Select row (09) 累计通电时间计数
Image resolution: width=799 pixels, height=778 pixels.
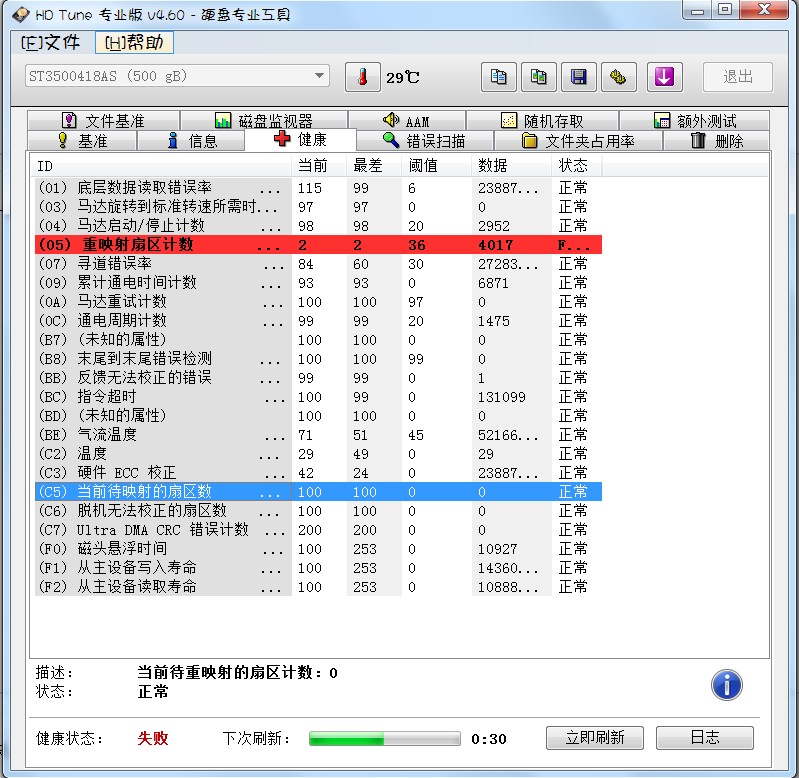coord(318,283)
